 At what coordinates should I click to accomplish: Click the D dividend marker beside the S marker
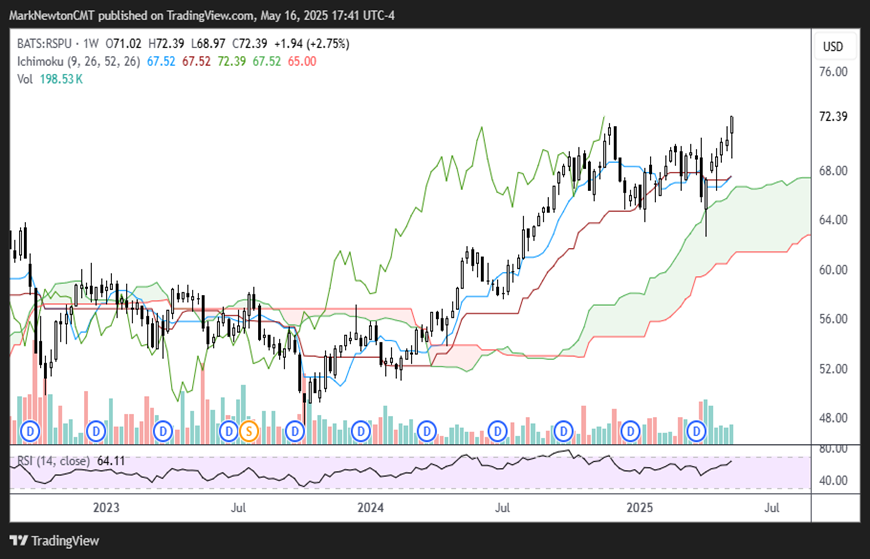(x=228, y=430)
